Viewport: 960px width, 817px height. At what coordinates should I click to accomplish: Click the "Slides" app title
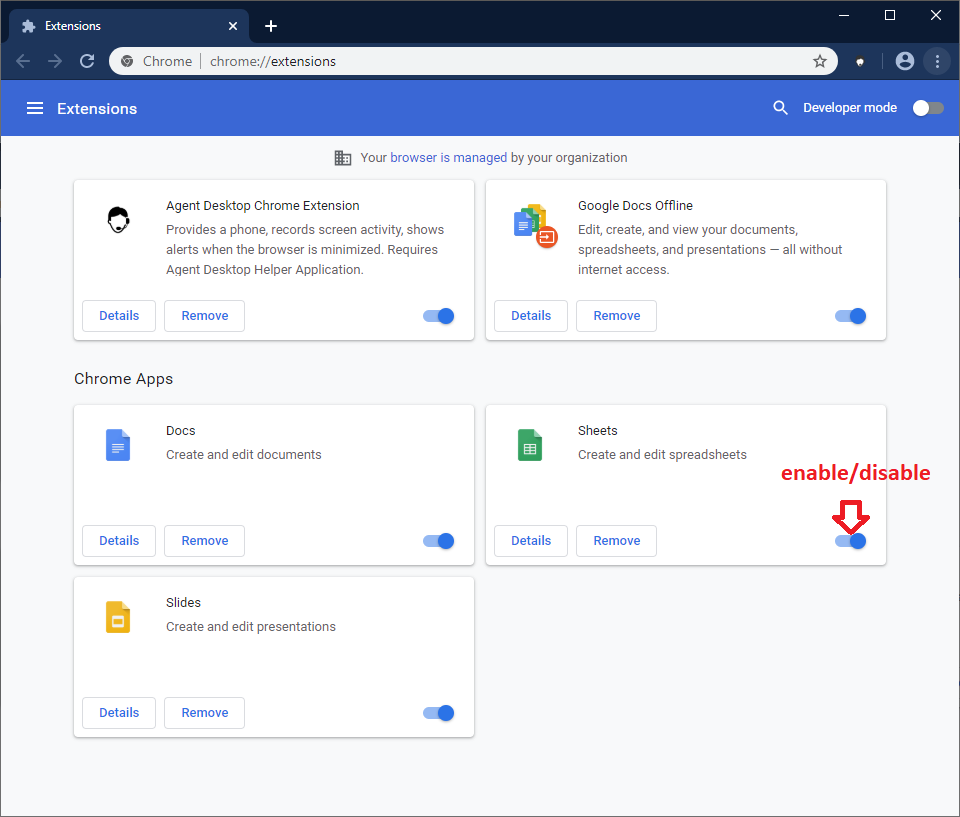(x=183, y=603)
